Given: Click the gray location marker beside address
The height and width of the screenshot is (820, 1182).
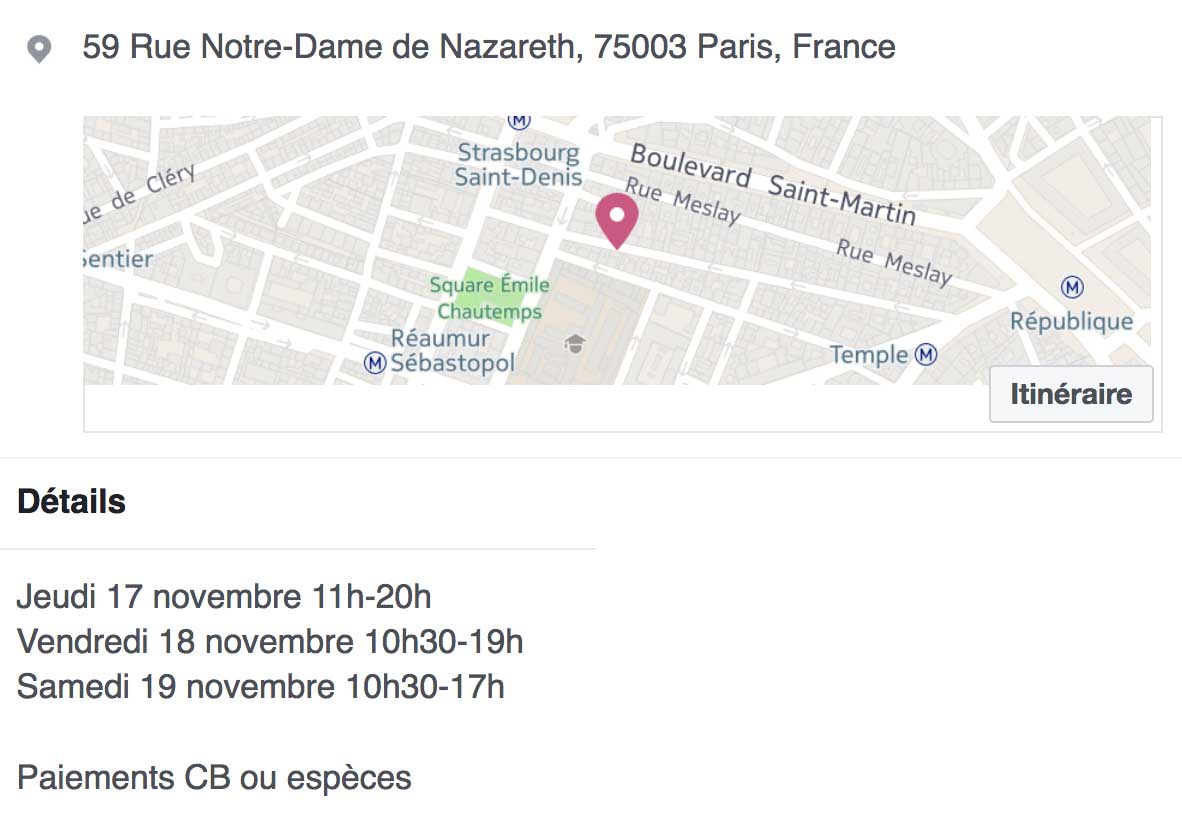Looking at the screenshot, I should click(x=38, y=49).
